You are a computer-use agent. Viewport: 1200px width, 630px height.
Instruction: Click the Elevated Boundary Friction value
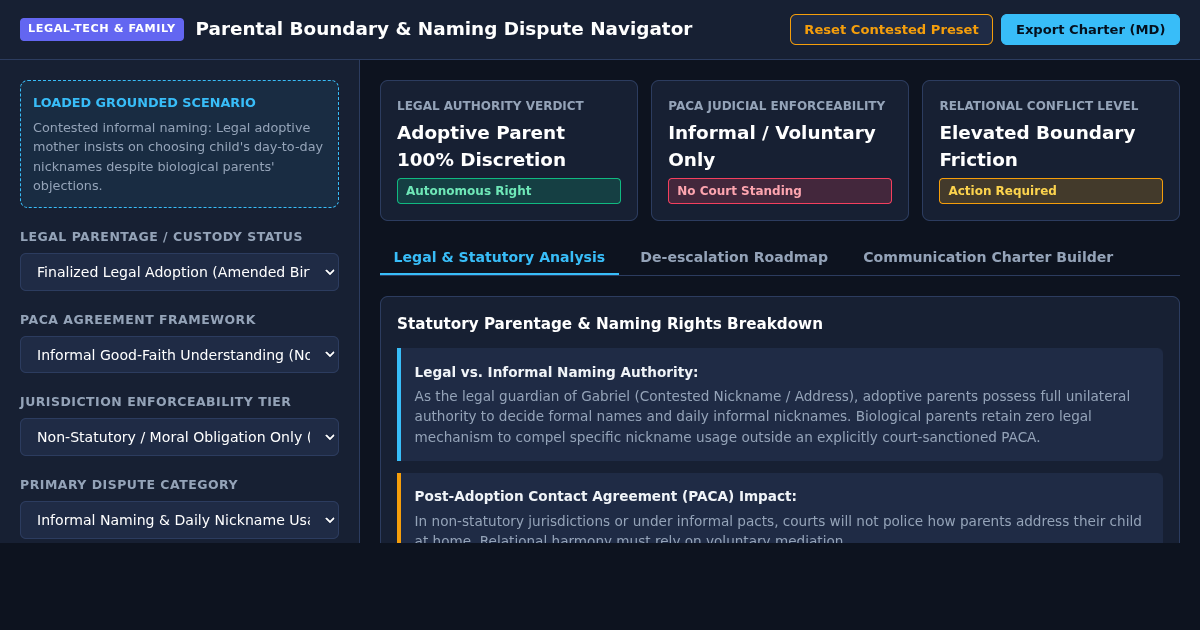[1037, 146]
